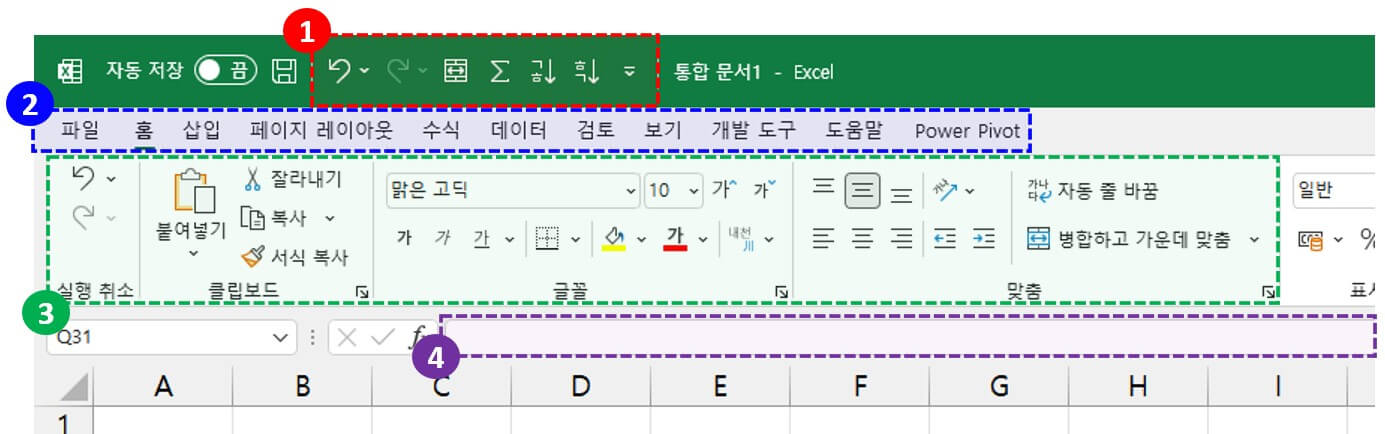
Task: Click the Save disk icon in the title bar
Action: click(x=285, y=71)
